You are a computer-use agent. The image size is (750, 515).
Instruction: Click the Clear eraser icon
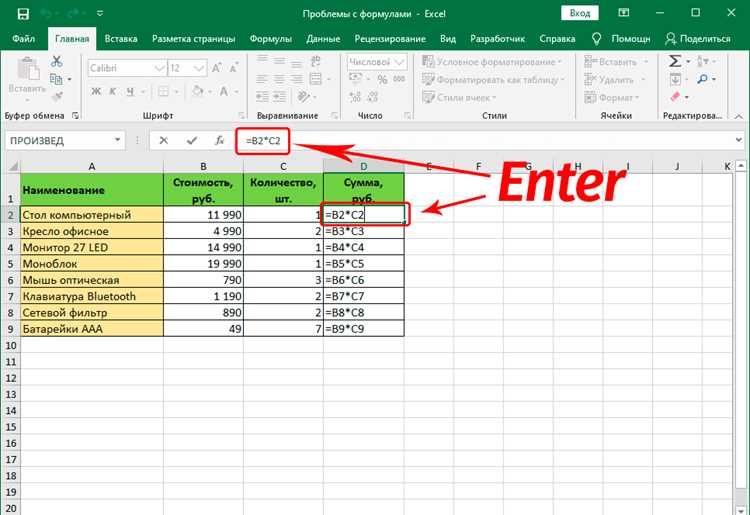click(675, 97)
